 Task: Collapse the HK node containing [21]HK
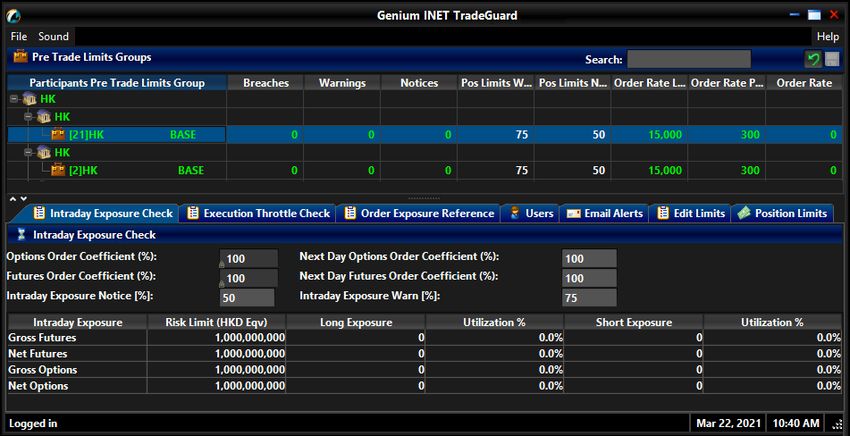[x=28, y=117]
